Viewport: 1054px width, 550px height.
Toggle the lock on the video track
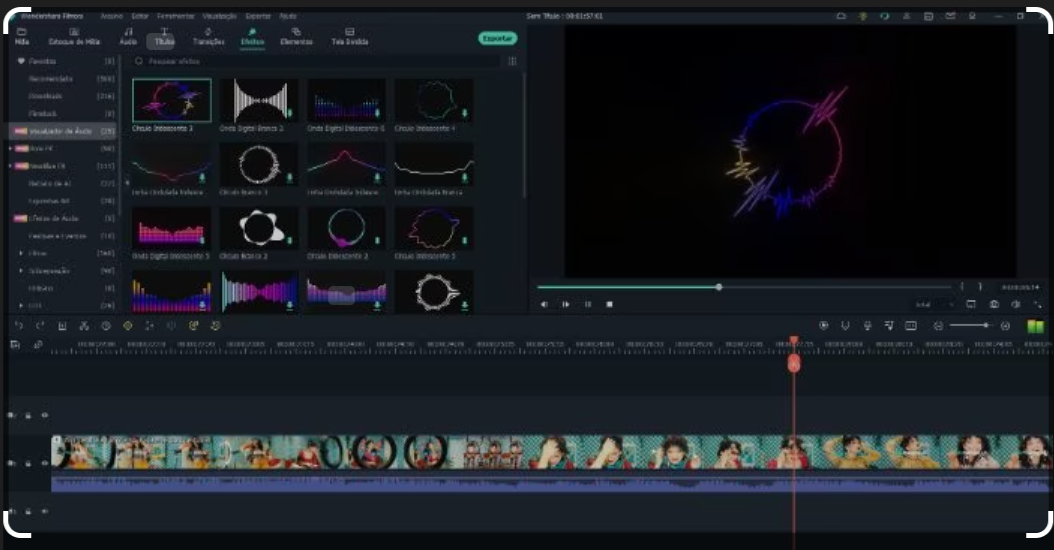click(x=28, y=464)
